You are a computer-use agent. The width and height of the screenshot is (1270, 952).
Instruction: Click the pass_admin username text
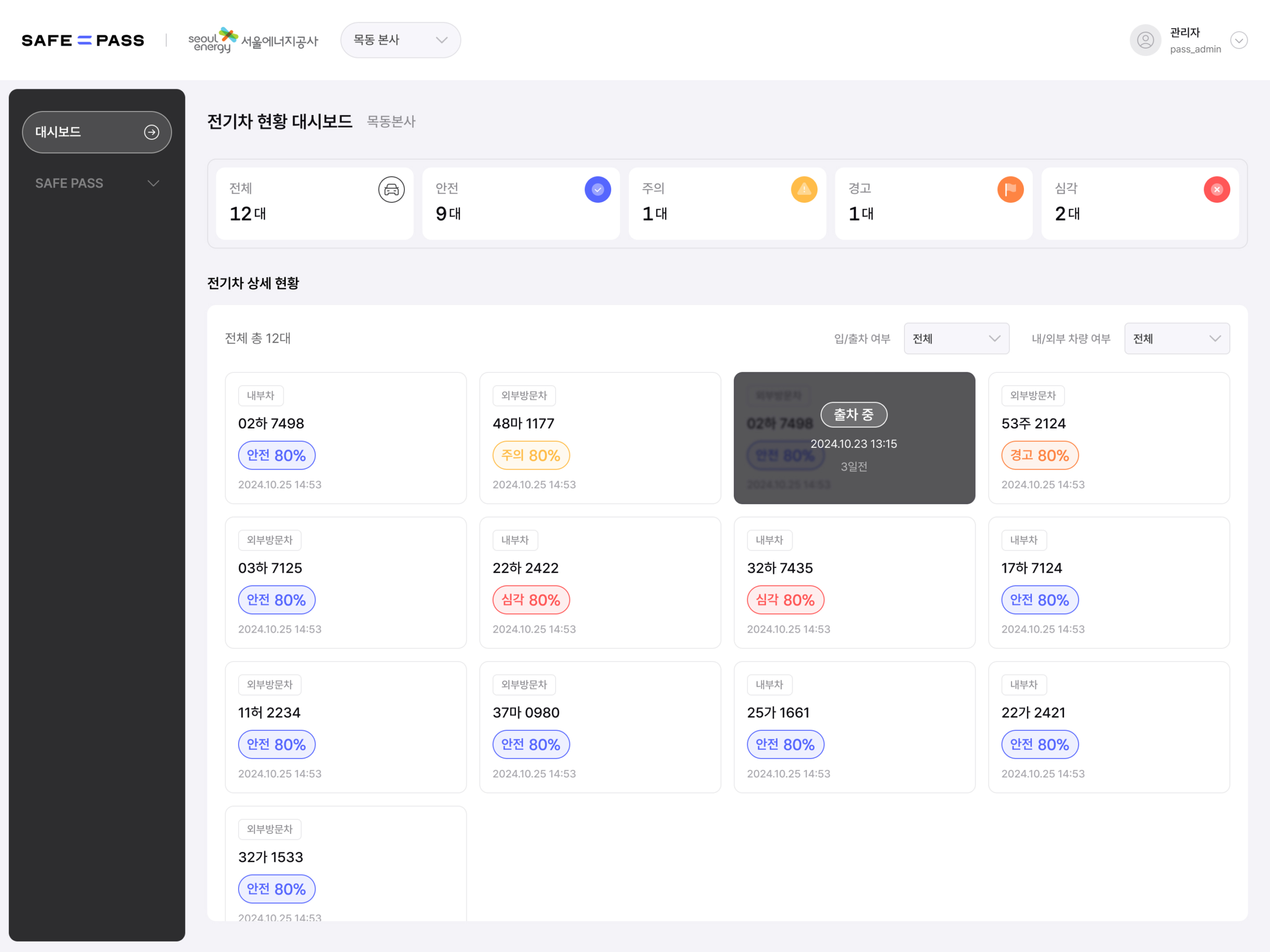coord(1196,50)
